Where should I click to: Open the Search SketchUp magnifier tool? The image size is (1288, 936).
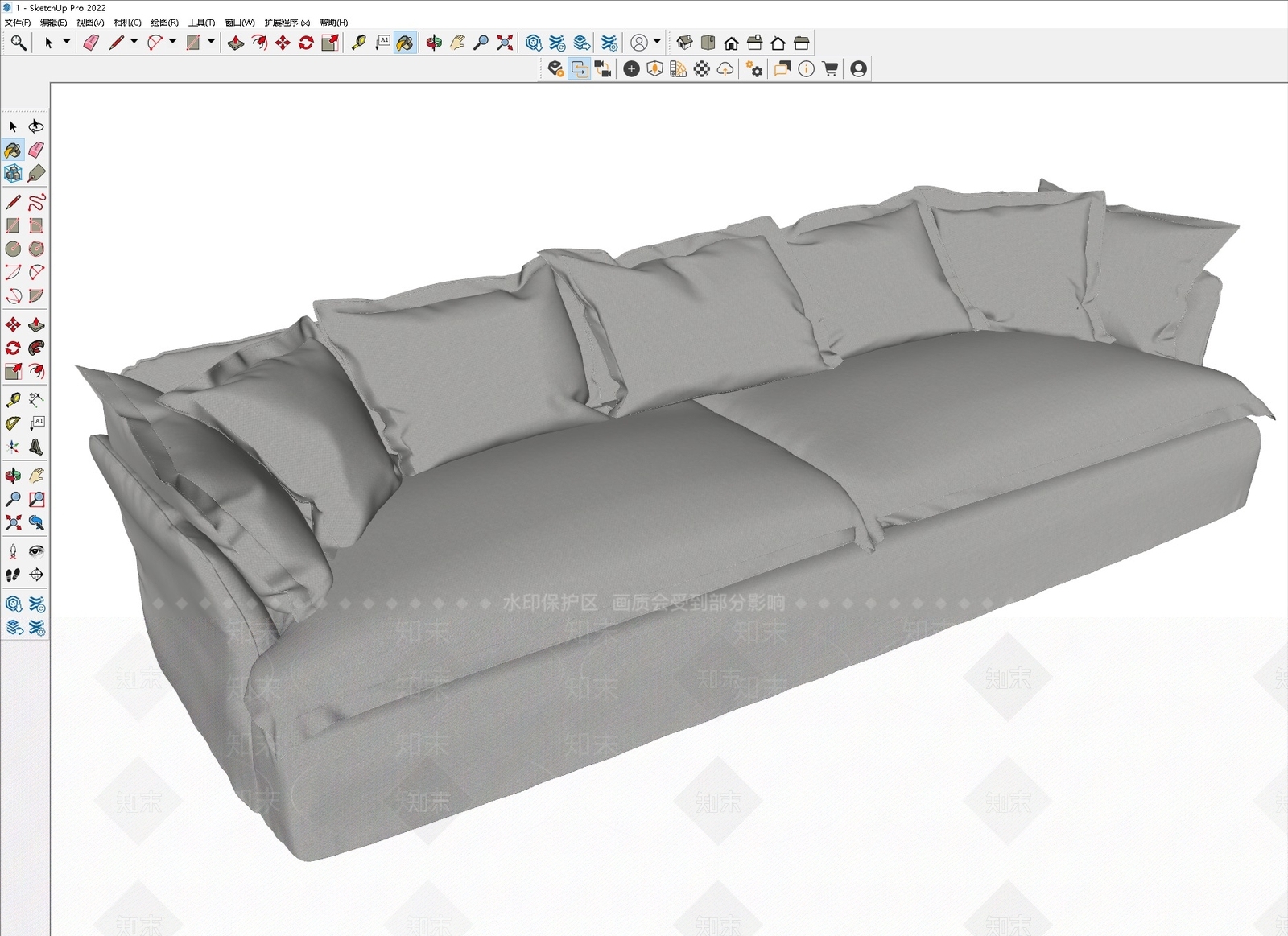pyautogui.click(x=18, y=43)
